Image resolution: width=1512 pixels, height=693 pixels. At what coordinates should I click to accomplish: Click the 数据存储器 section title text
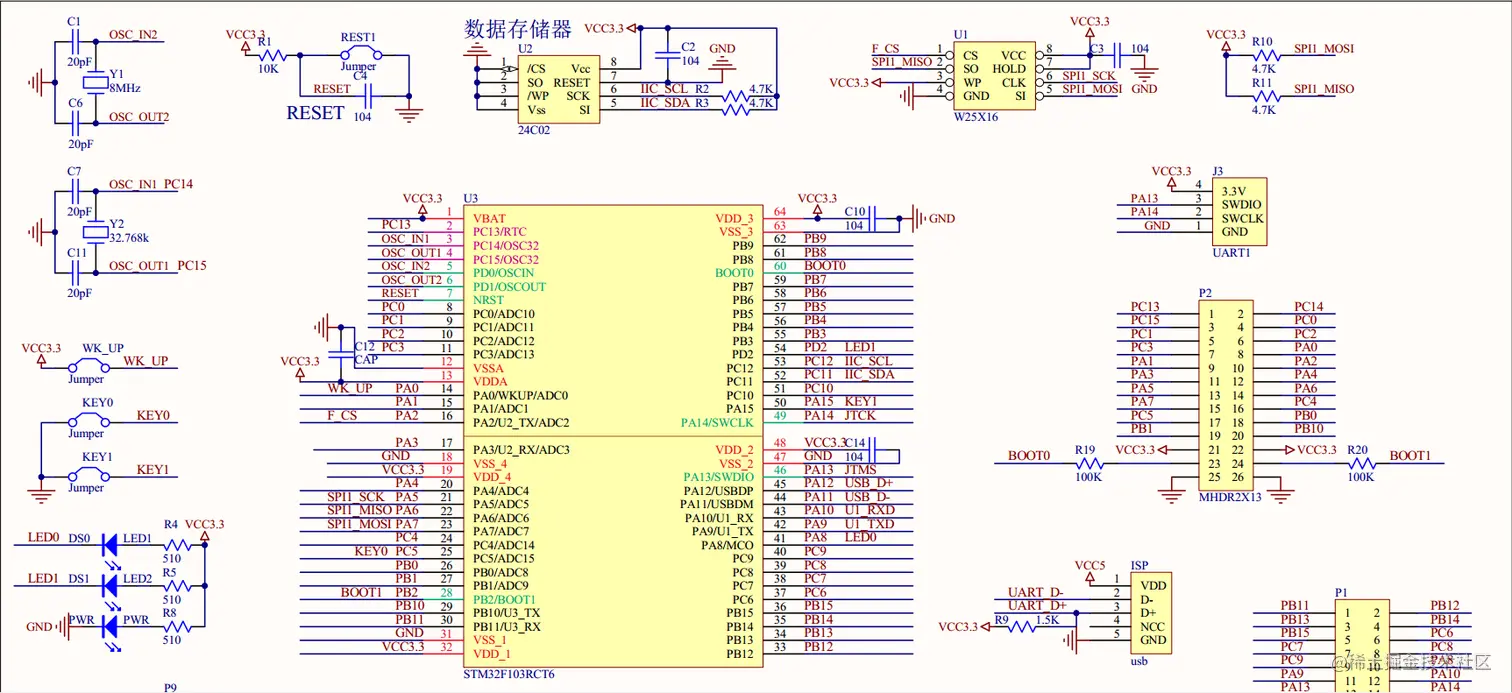pos(515,30)
